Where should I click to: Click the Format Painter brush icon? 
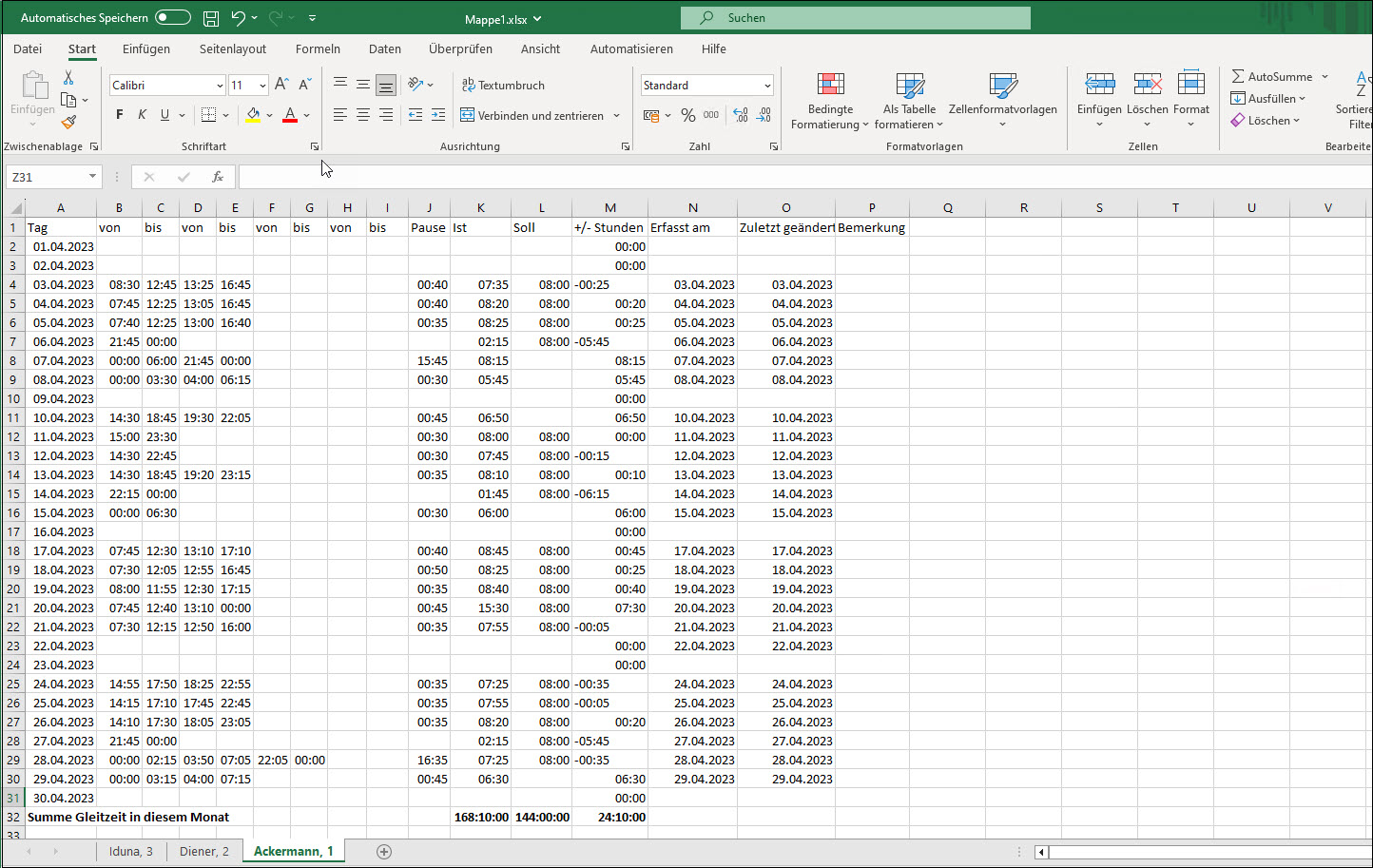click(68, 122)
